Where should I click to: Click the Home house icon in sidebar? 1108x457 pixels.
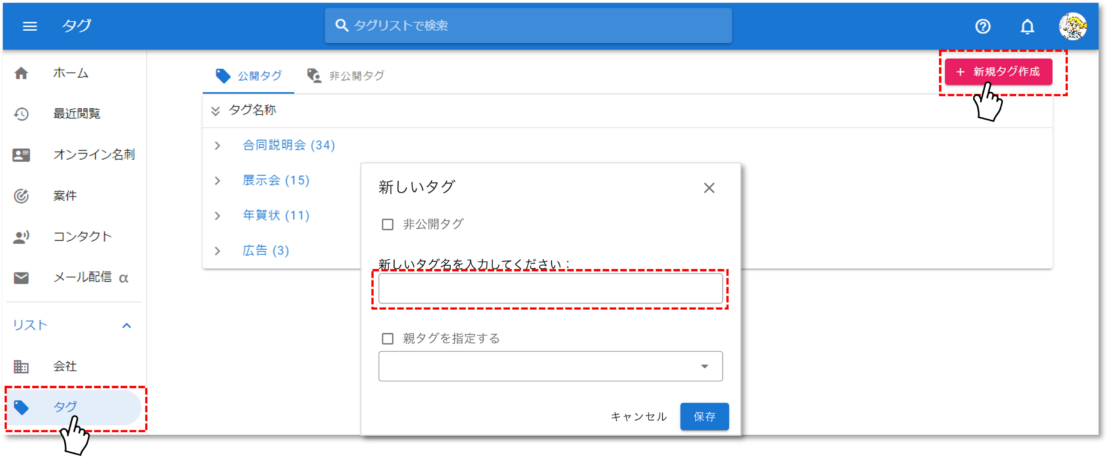pos(22,73)
